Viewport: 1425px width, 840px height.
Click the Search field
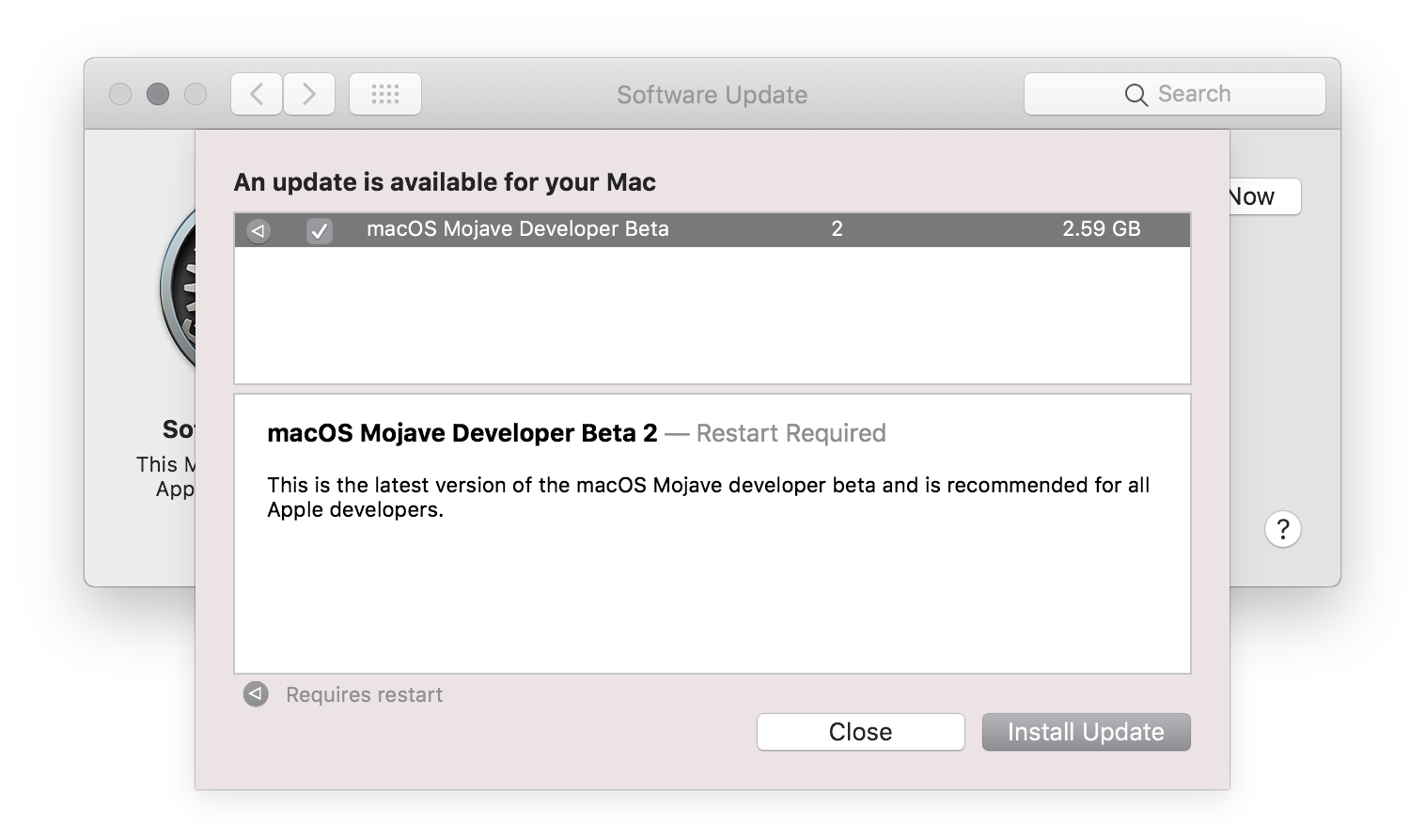coord(1175,94)
